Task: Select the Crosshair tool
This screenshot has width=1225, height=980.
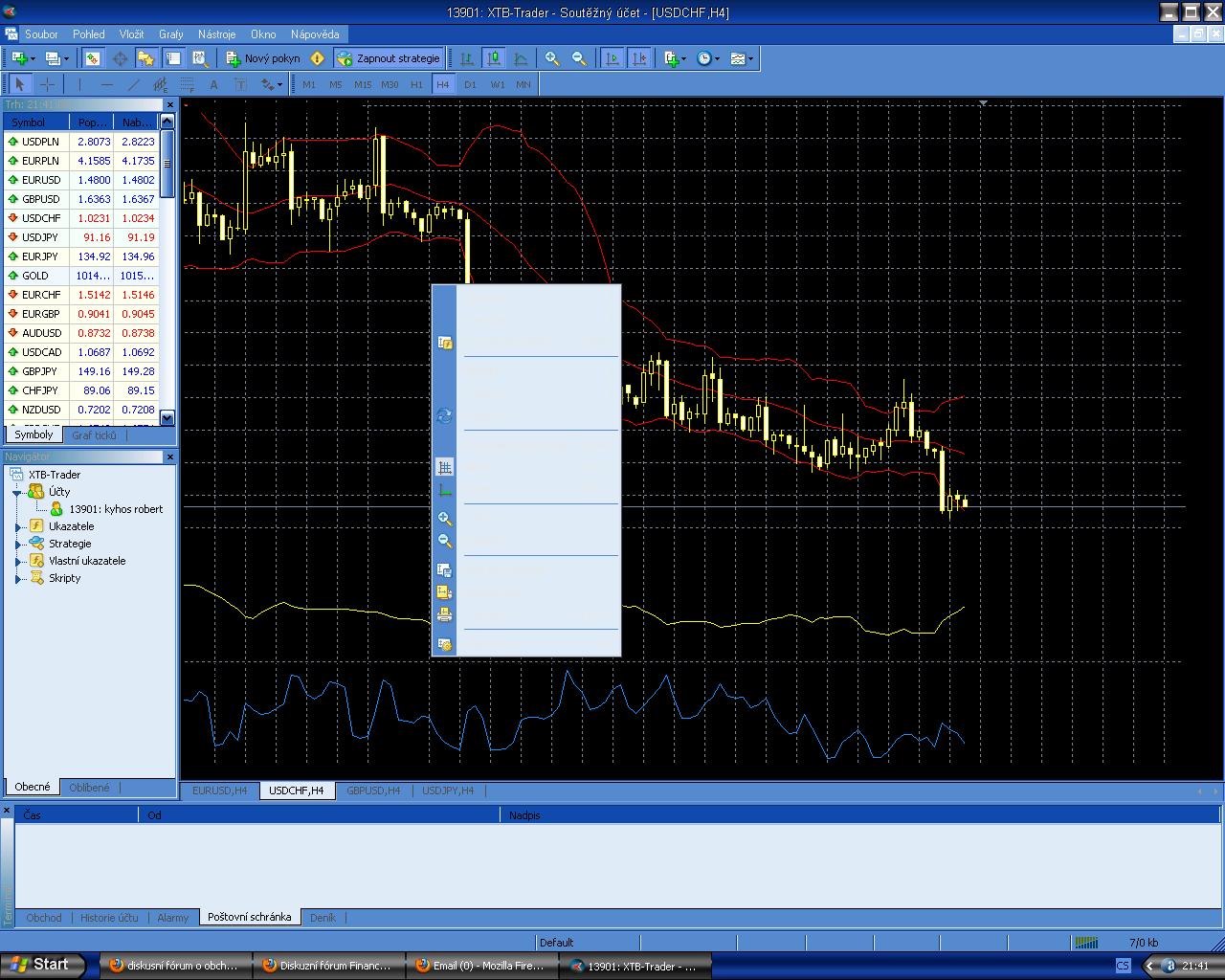Action: 47,84
